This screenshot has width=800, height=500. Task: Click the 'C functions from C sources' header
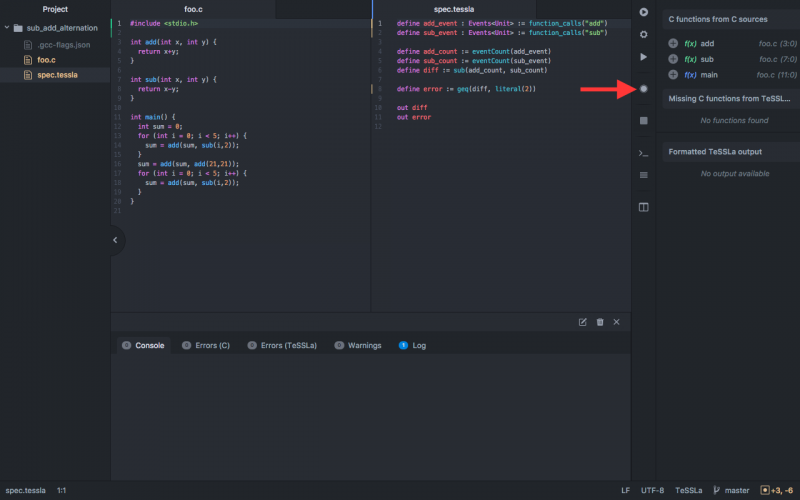tap(731, 19)
